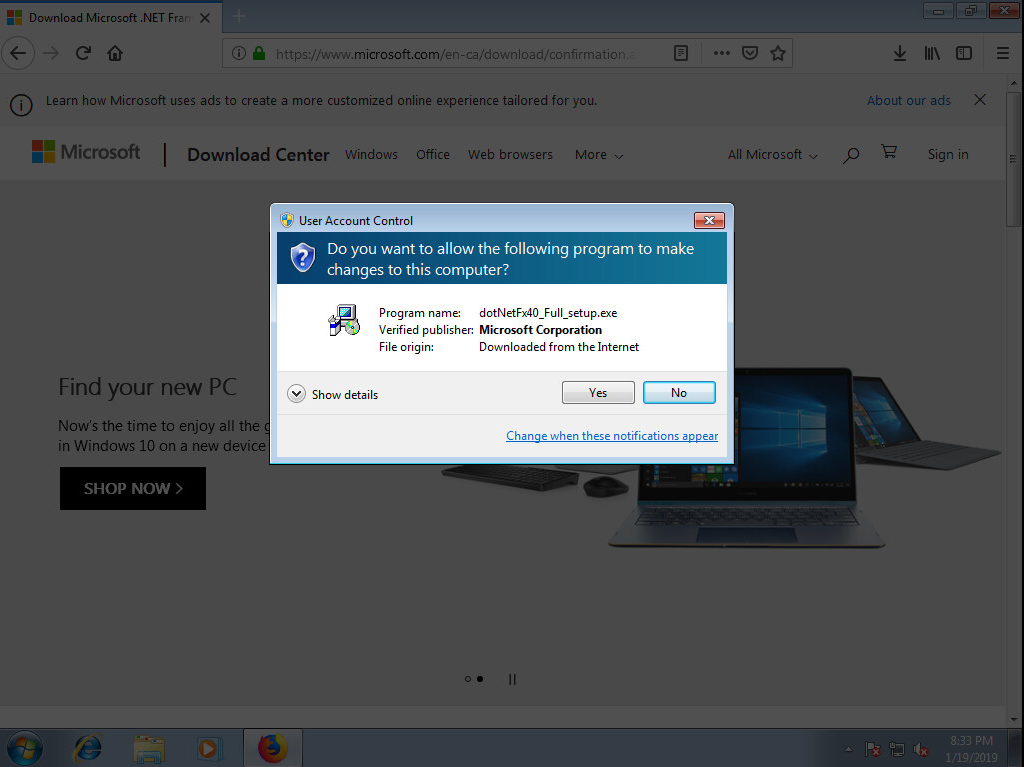1024x767 pixels.
Task: Click the UAC shield question mark icon
Action: pos(303,257)
